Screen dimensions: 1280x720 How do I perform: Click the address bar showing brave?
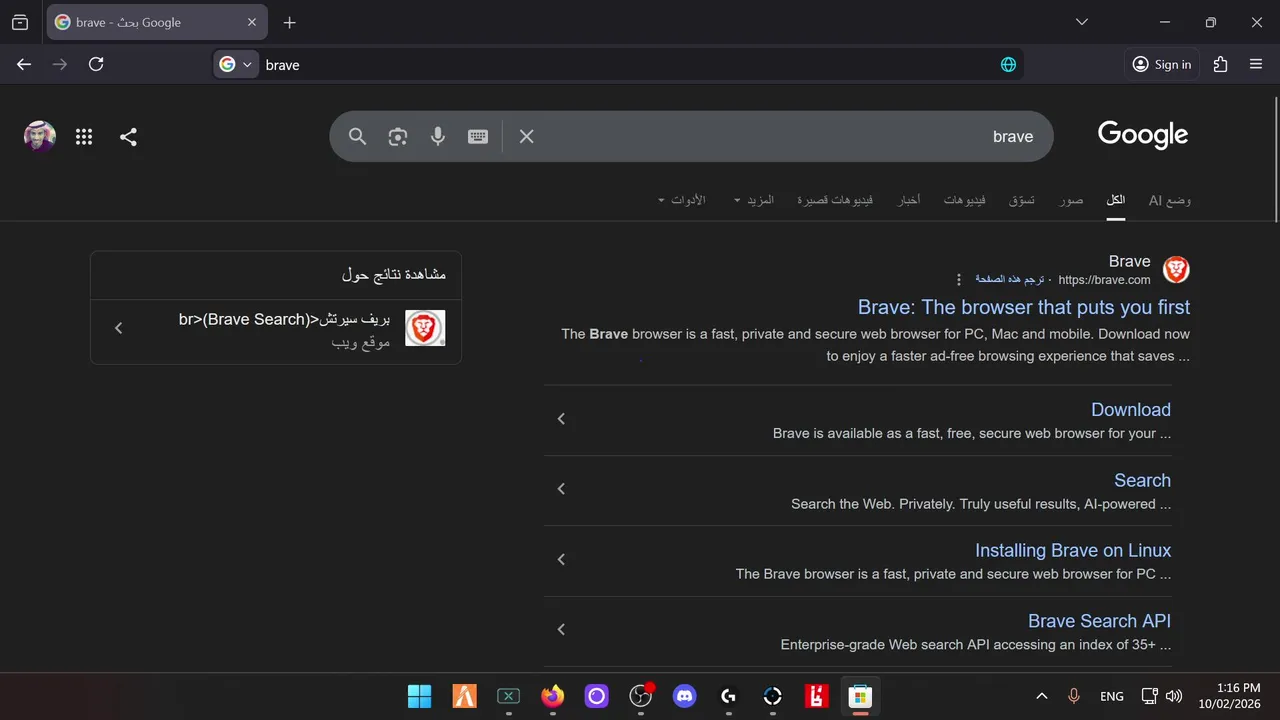coord(620,64)
